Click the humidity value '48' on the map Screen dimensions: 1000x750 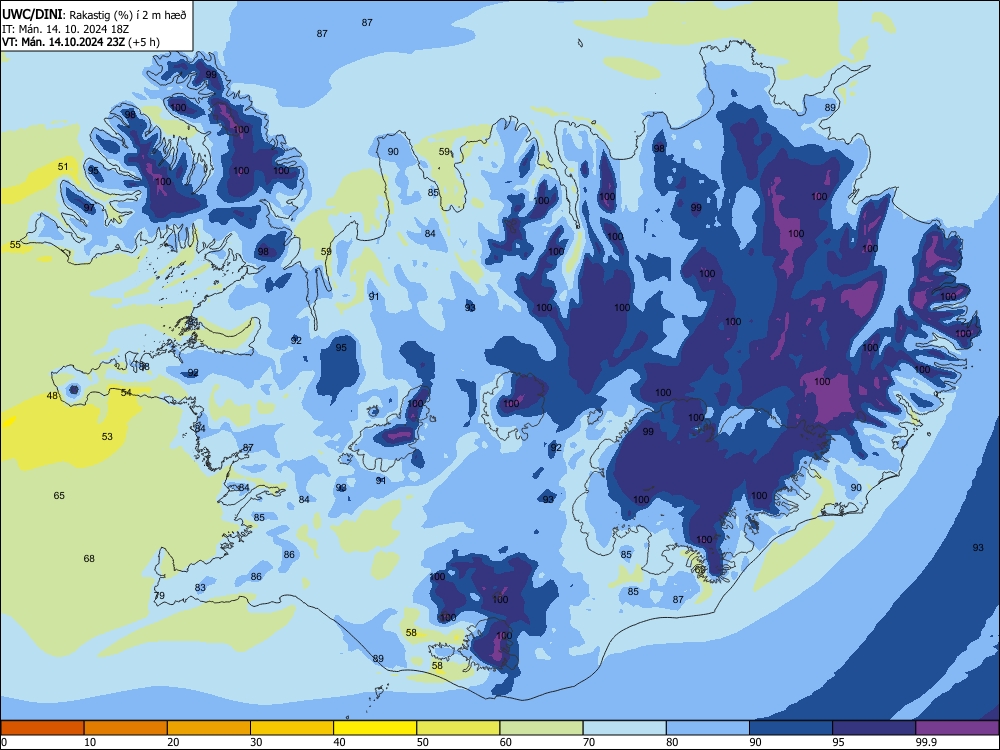(52, 395)
